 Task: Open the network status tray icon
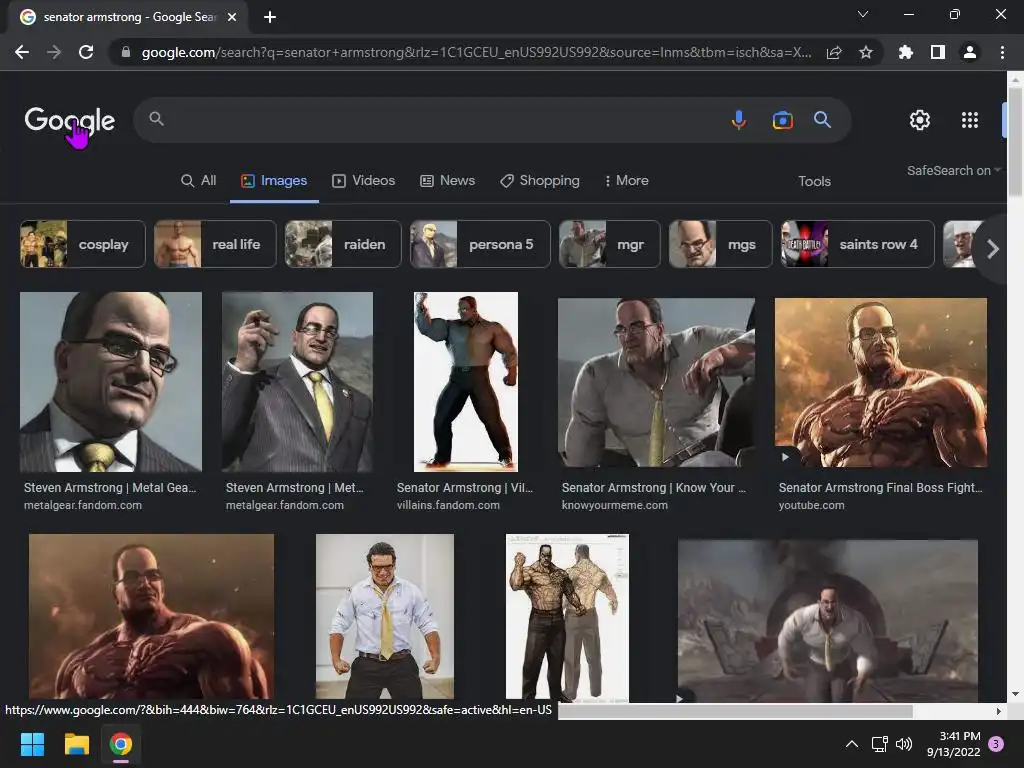[x=879, y=744]
